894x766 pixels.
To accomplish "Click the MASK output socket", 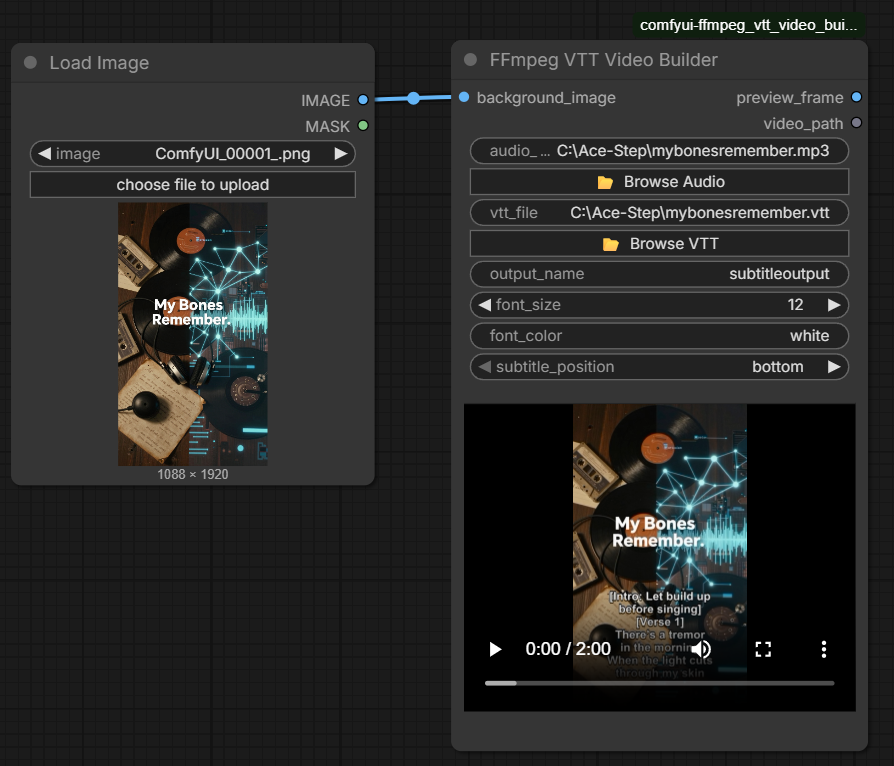I will pos(363,125).
